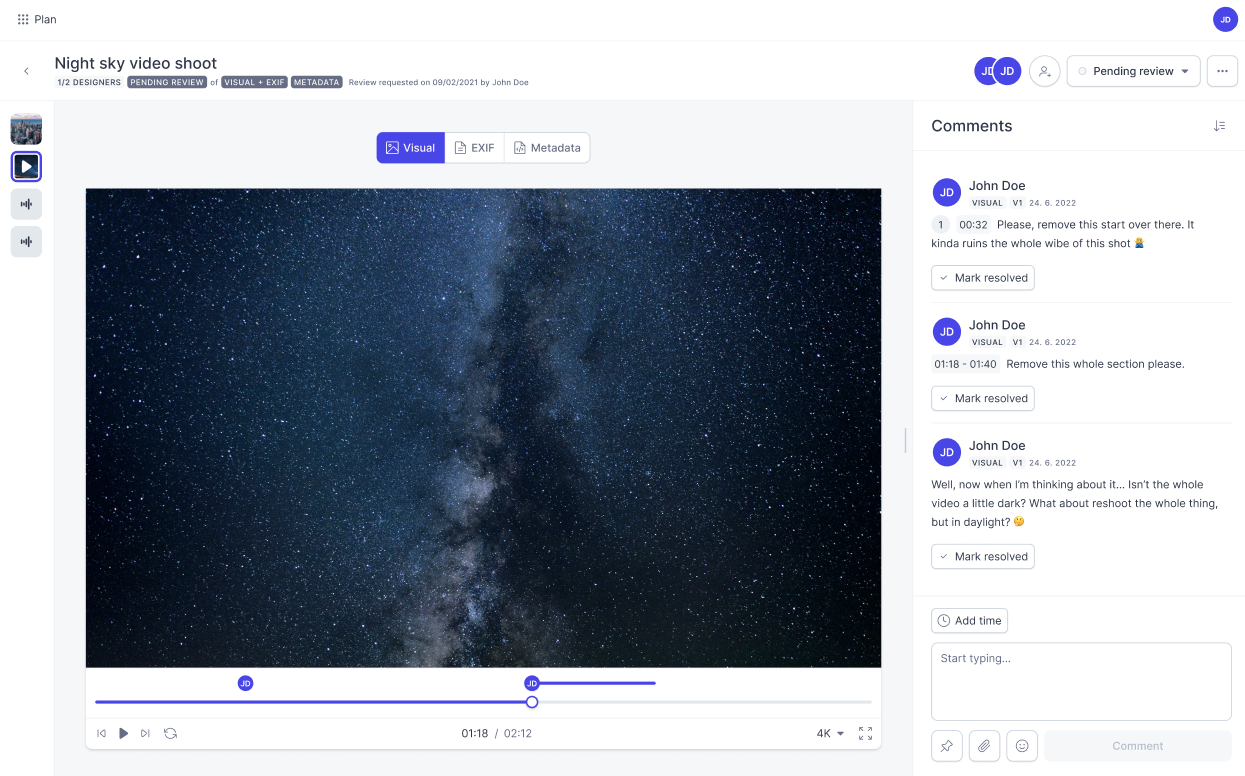This screenshot has height=776, width=1245.
Task: Toggle loop playback
Action: [170, 733]
